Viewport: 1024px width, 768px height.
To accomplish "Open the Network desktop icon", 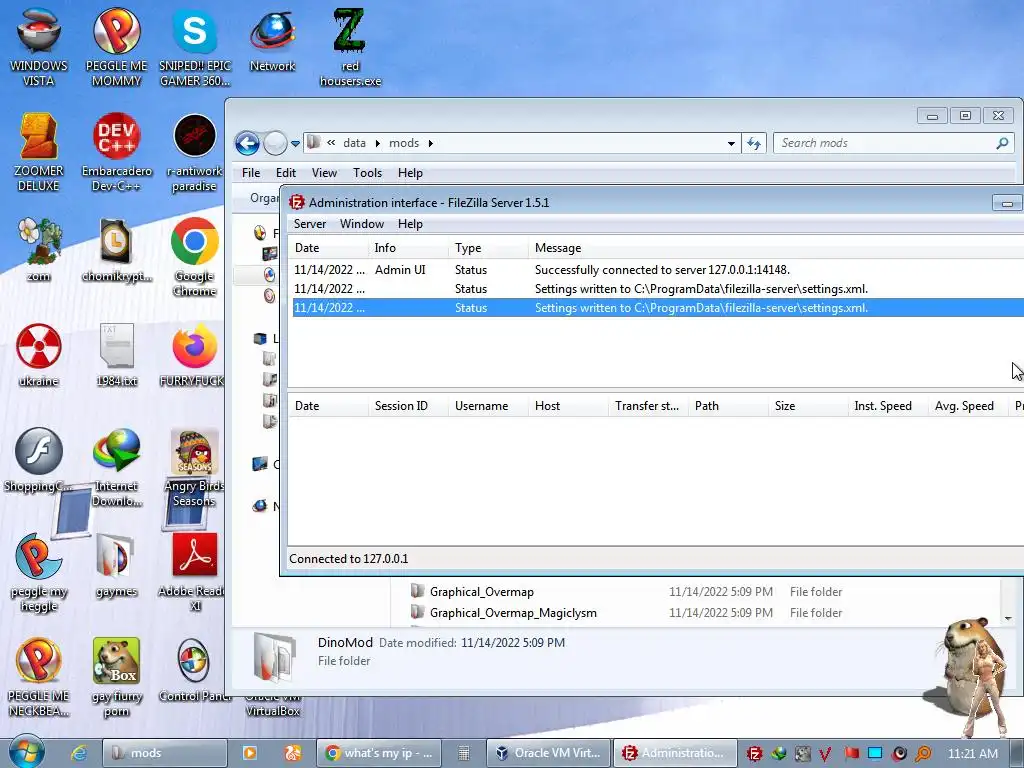I will tap(272, 40).
